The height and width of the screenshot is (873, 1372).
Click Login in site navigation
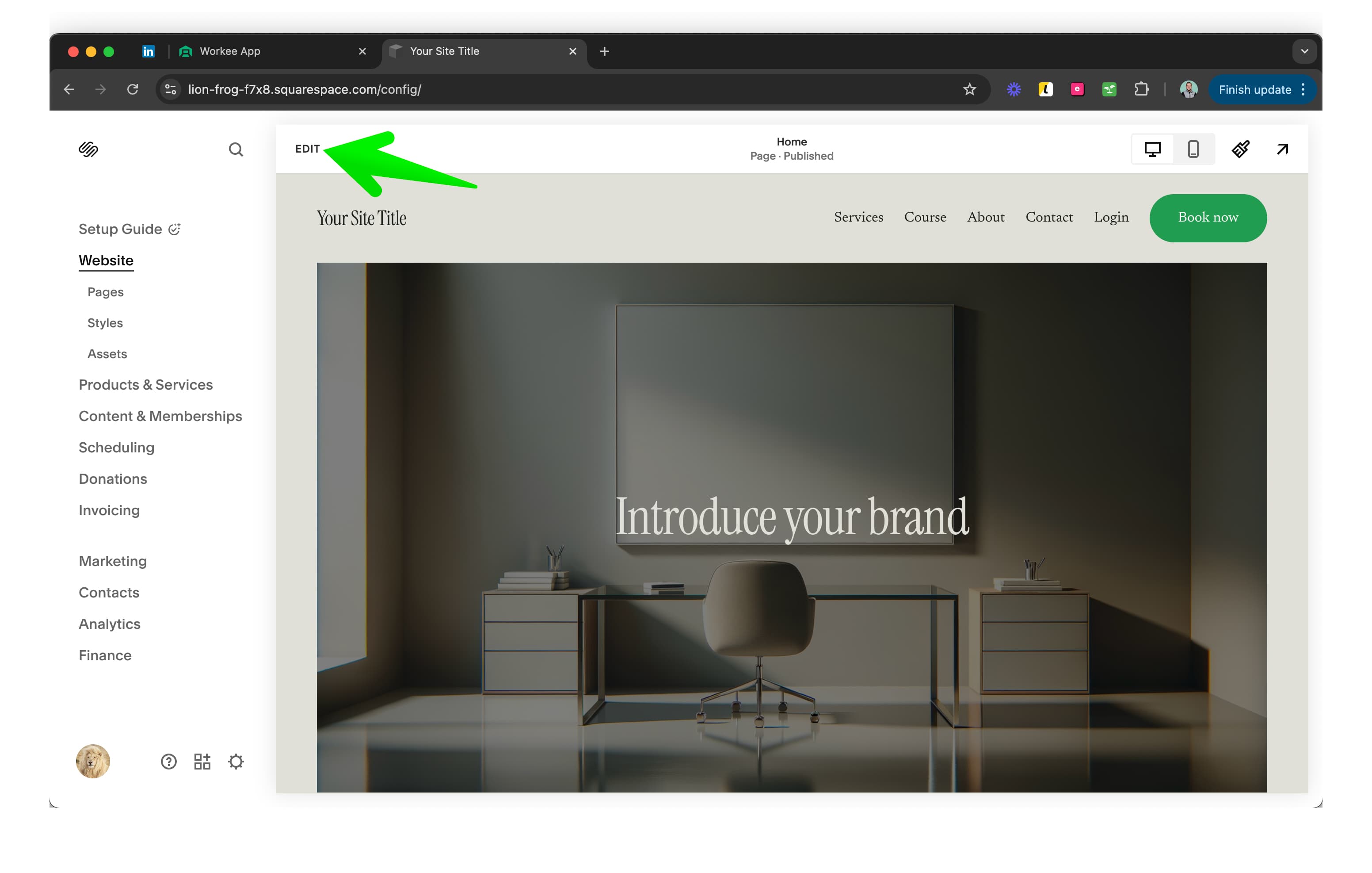[x=1111, y=217]
